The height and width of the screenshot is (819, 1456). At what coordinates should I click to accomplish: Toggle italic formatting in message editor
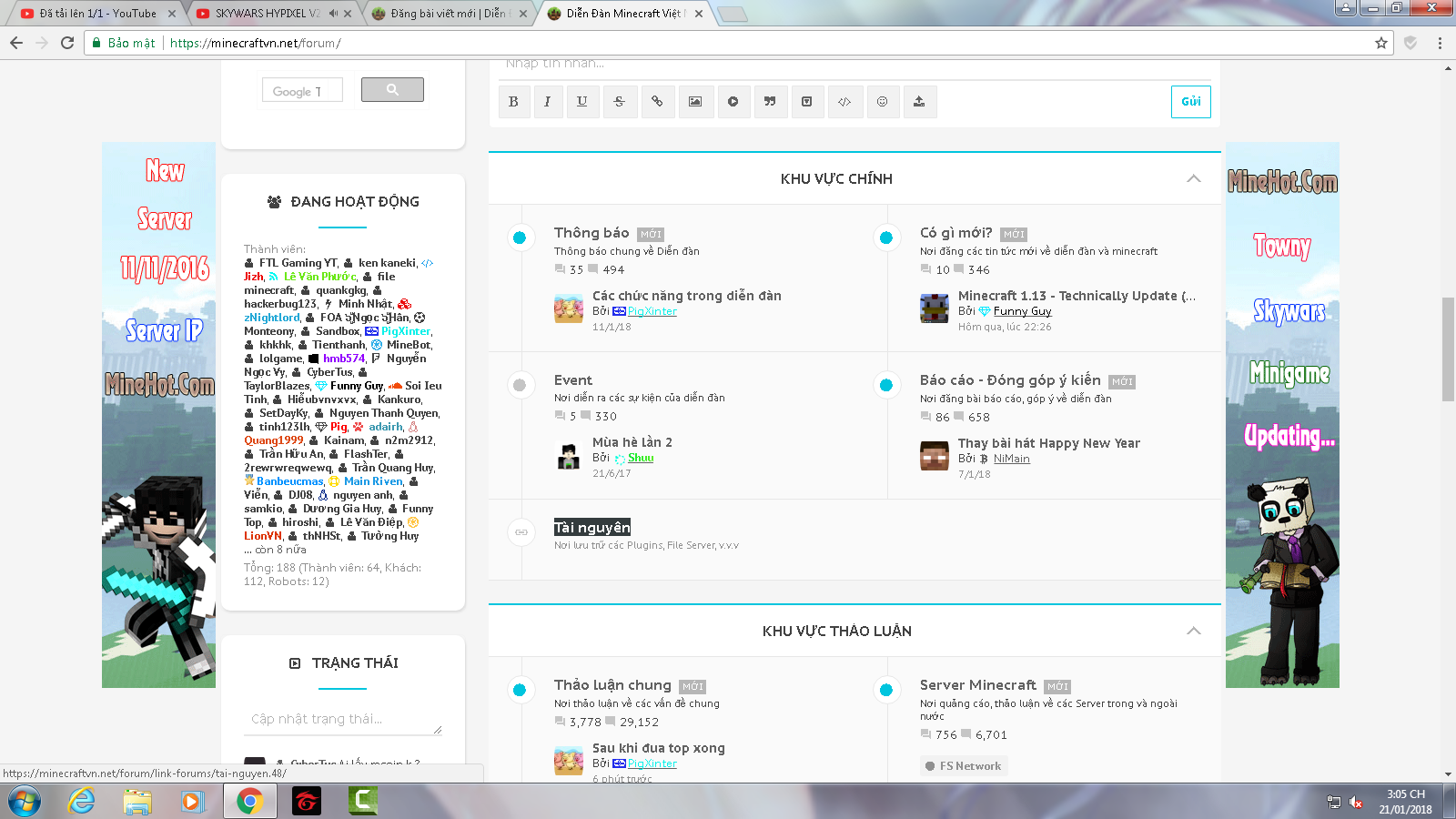click(547, 102)
